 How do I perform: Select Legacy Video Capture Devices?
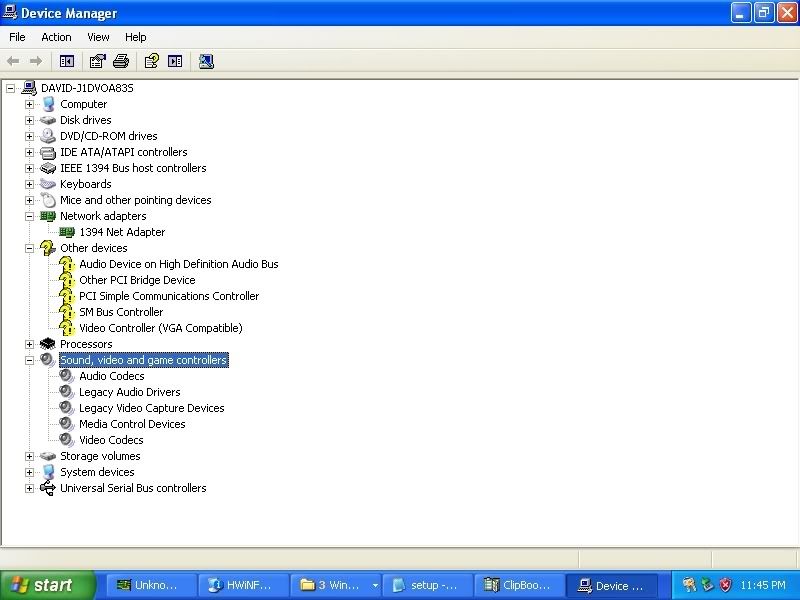tap(152, 408)
